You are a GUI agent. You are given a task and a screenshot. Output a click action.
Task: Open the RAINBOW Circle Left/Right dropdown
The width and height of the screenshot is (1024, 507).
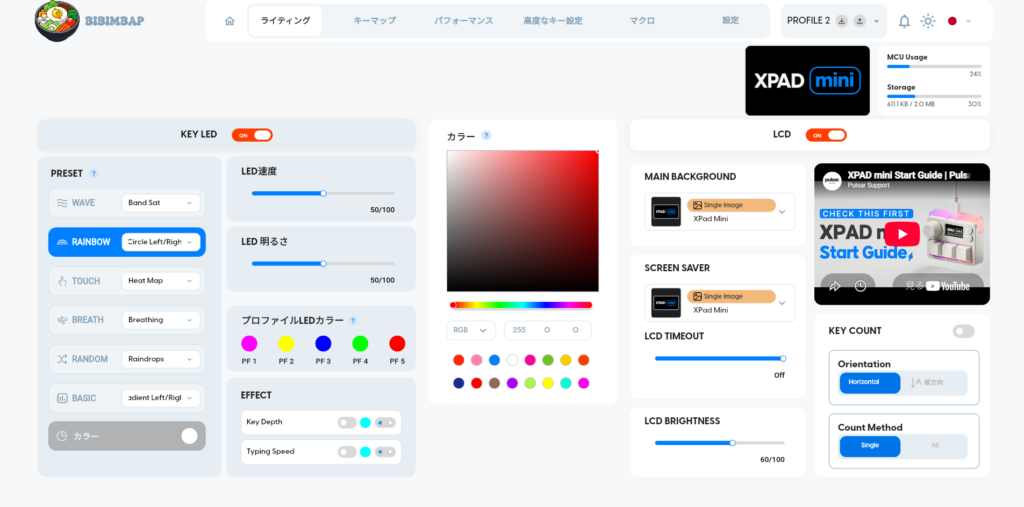click(x=161, y=242)
